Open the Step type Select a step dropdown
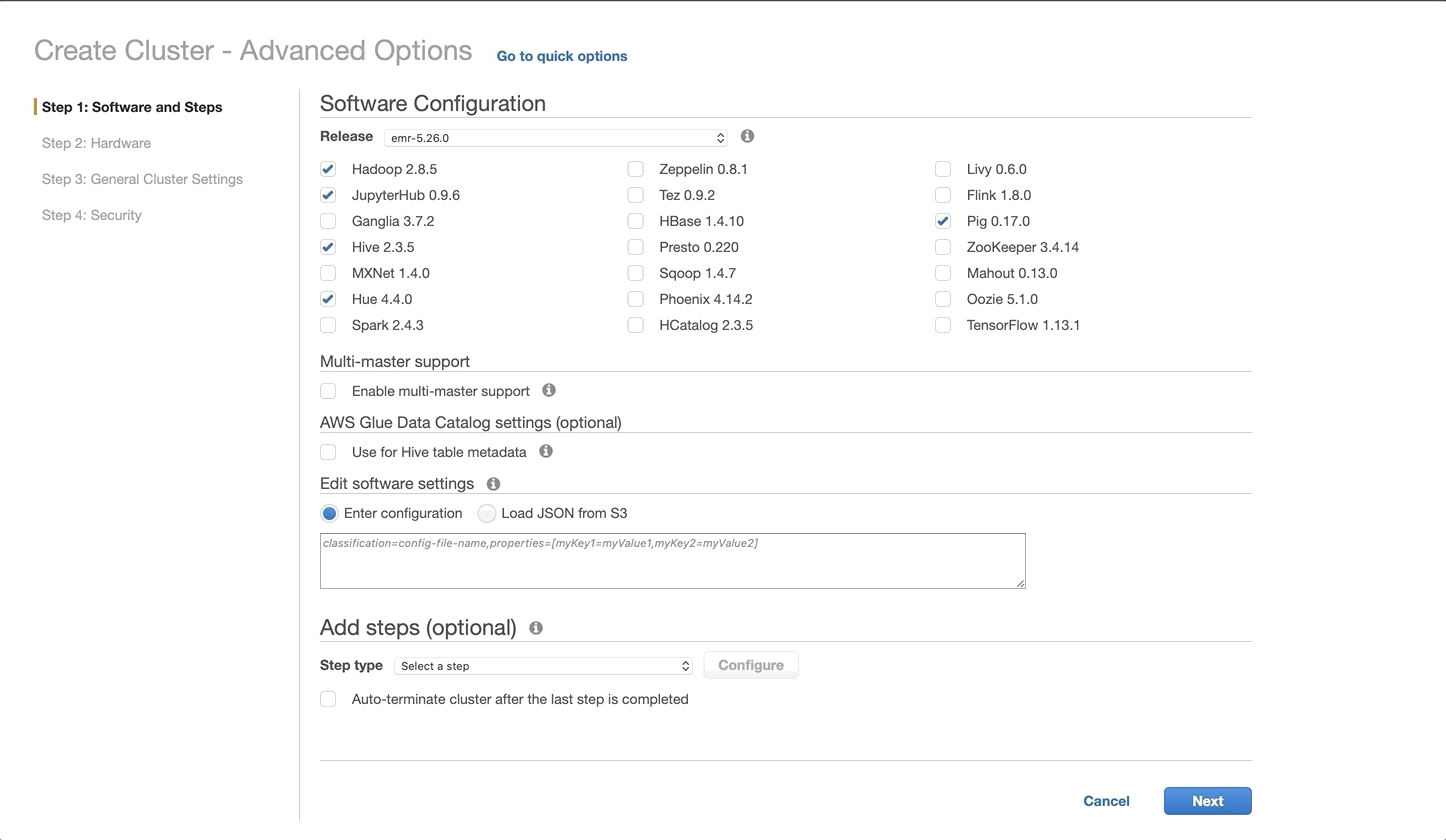This screenshot has width=1446, height=840. tap(544, 665)
